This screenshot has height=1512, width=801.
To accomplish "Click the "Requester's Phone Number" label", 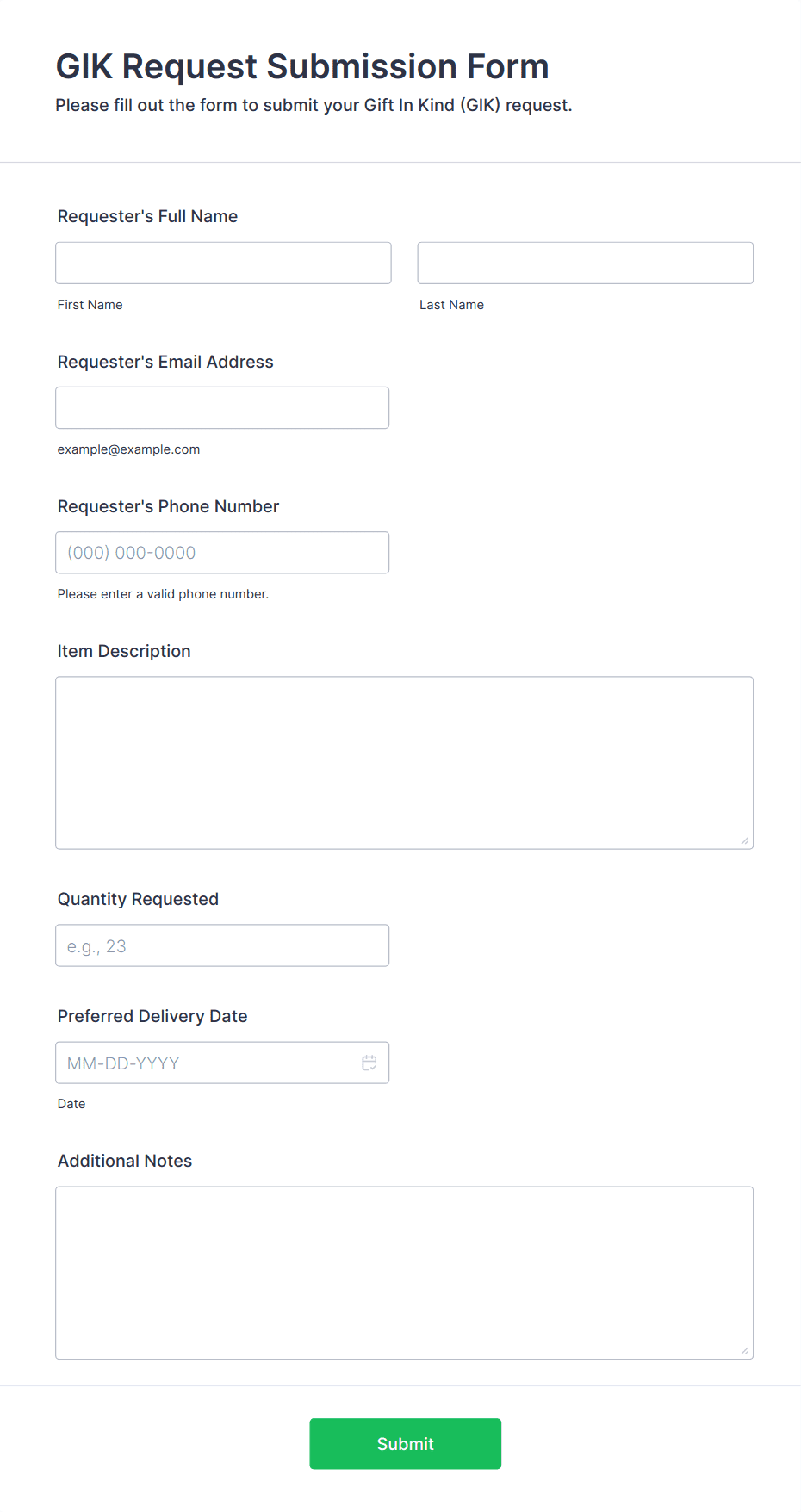I will (x=168, y=506).
